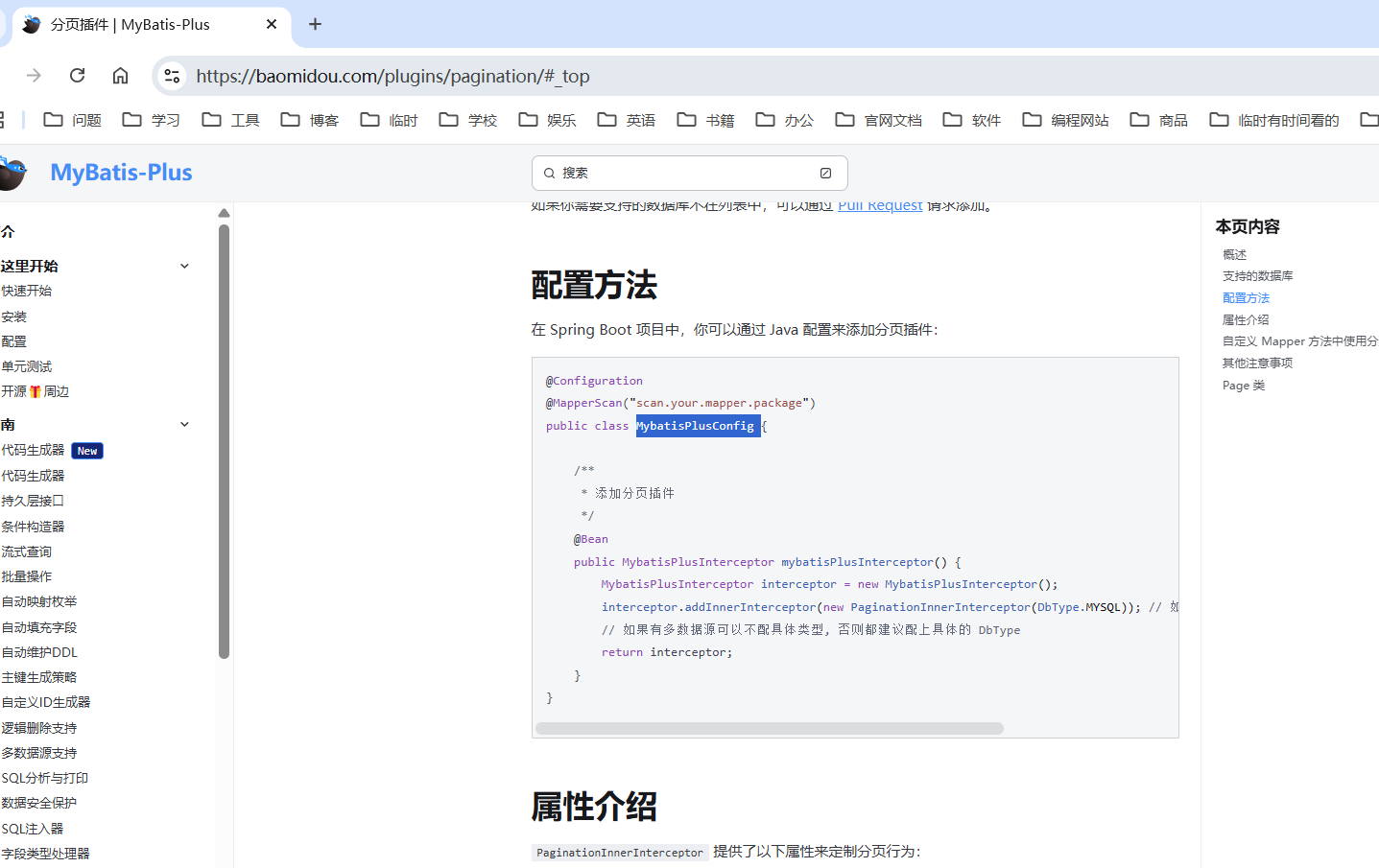The image size is (1379, 868).
Task: Click the code block horizontal scrollbar
Action: [x=769, y=728]
